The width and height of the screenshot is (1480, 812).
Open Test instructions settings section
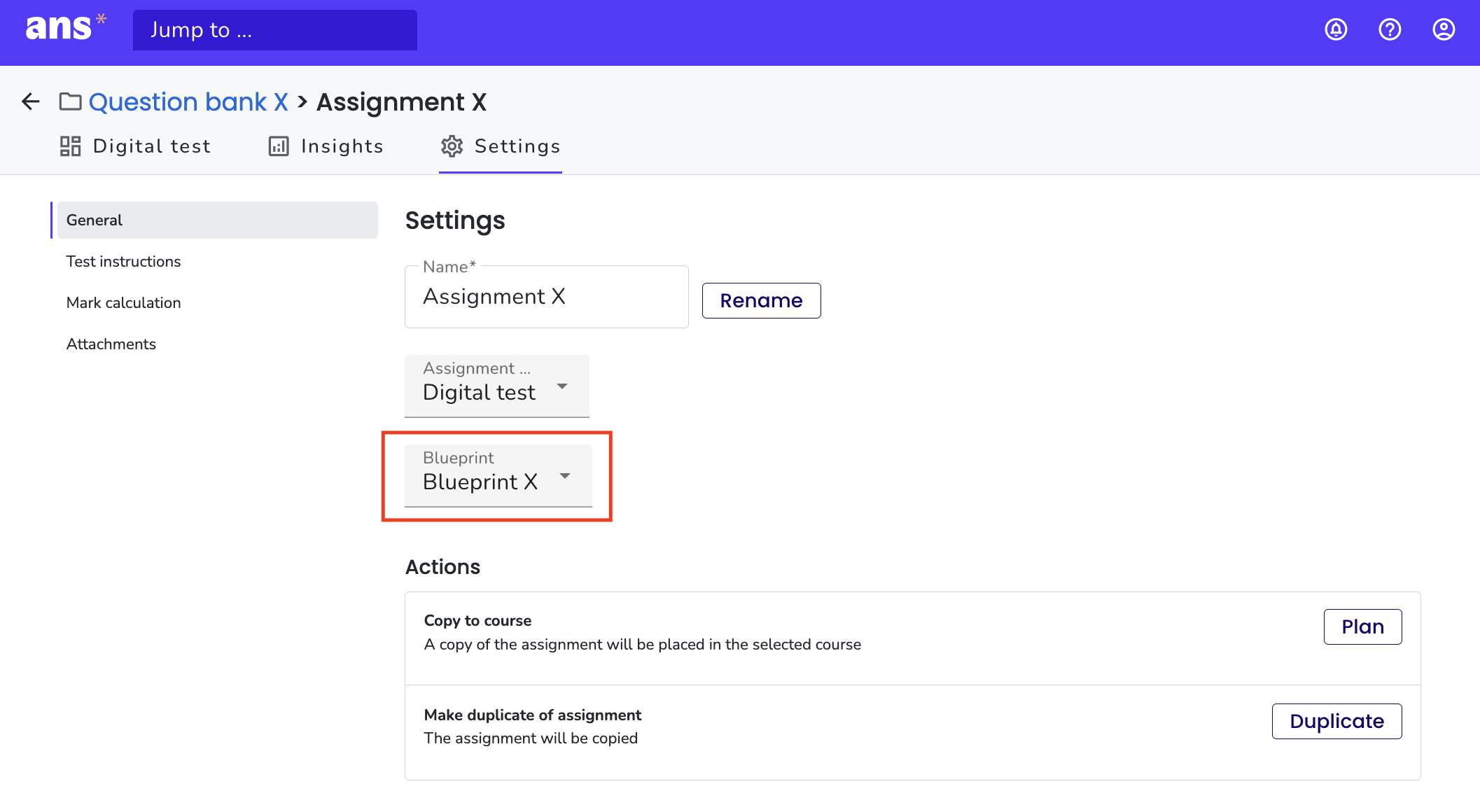click(123, 261)
